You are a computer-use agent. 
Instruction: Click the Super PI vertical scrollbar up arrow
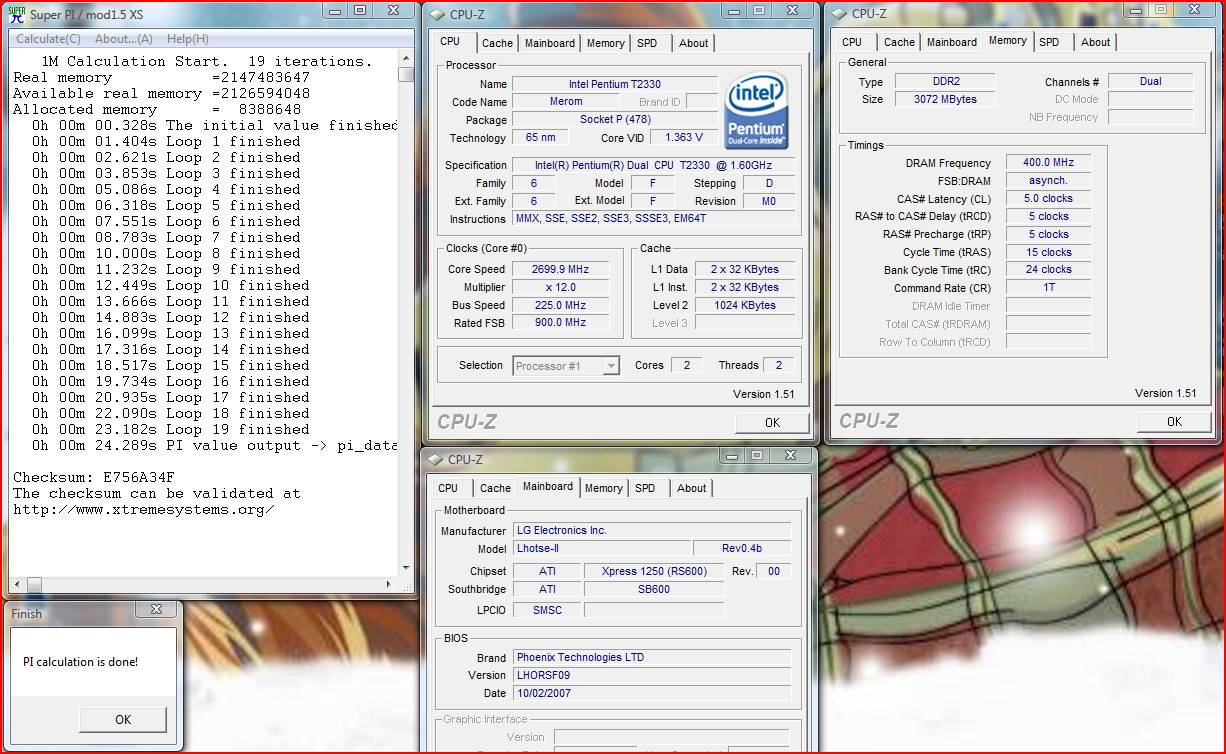(405, 59)
